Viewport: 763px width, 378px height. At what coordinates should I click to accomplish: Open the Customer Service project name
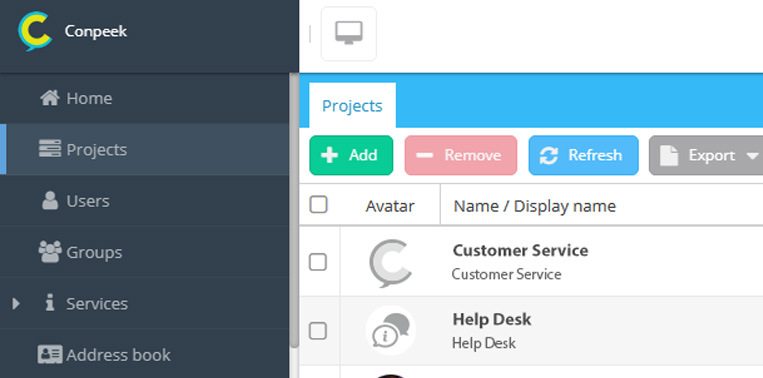pyautogui.click(x=520, y=250)
